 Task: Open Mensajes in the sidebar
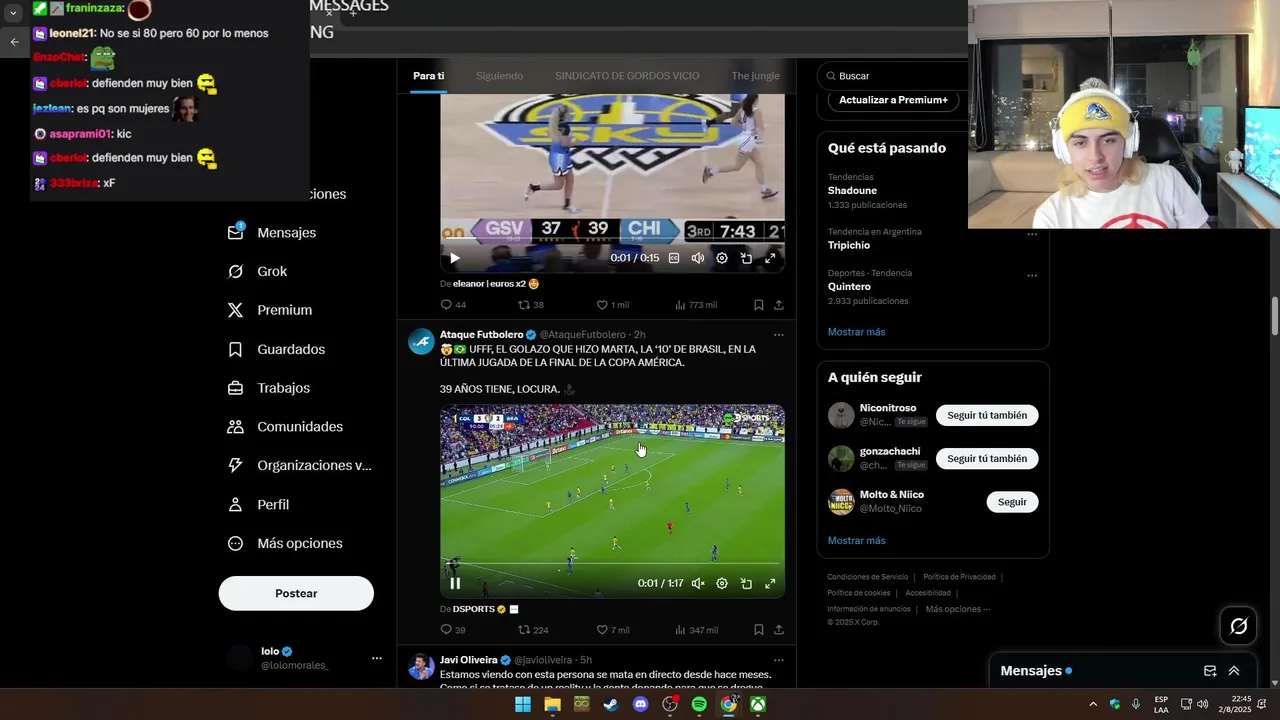tap(272, 232)
